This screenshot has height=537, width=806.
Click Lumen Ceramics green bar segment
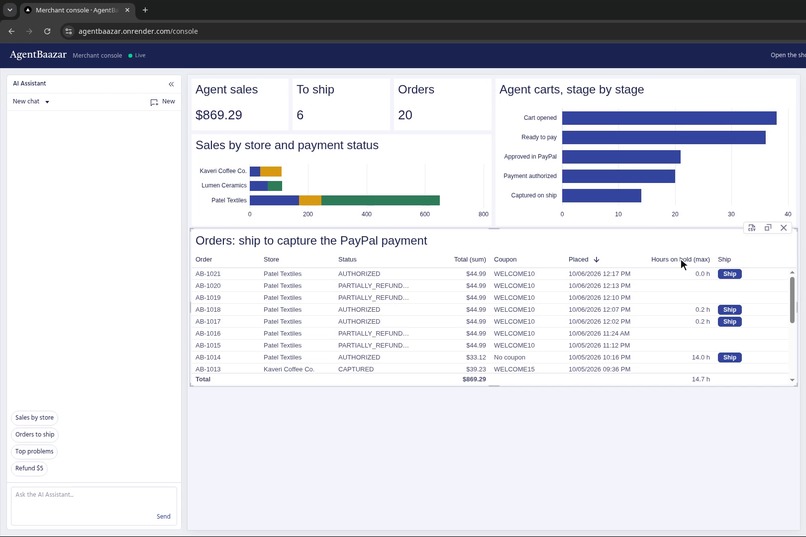pyautogui.click(x=275, y=186)
